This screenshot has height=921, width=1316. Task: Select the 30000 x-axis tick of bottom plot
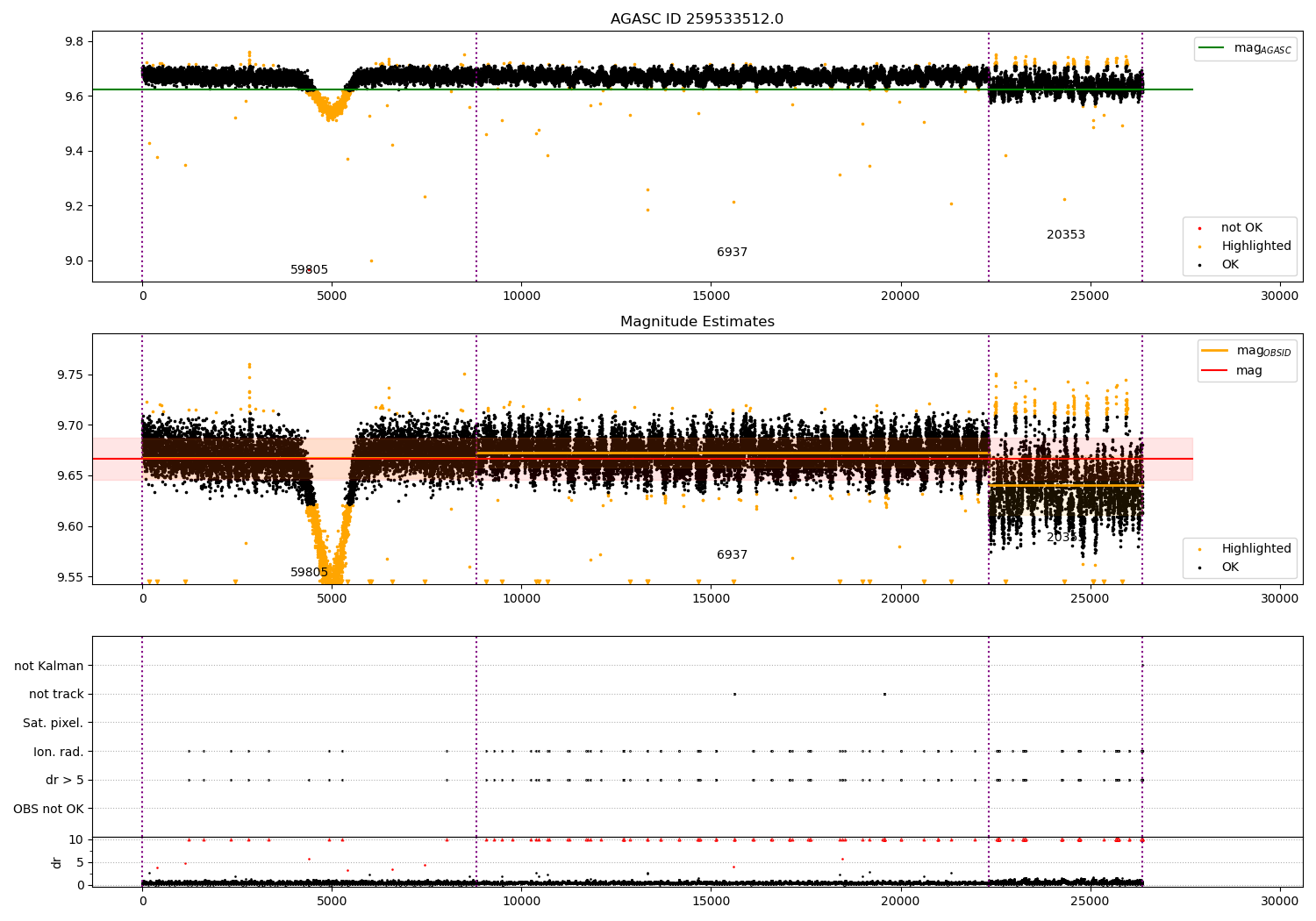1279,902
